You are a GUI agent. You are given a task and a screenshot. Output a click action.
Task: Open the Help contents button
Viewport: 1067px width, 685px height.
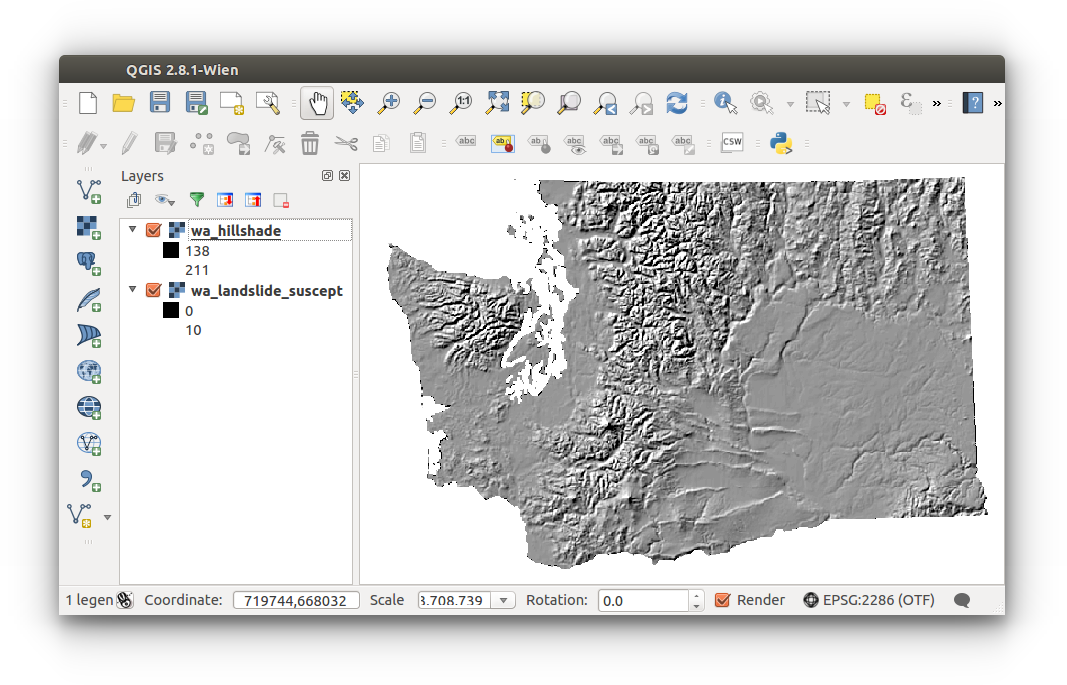point(971,103)
